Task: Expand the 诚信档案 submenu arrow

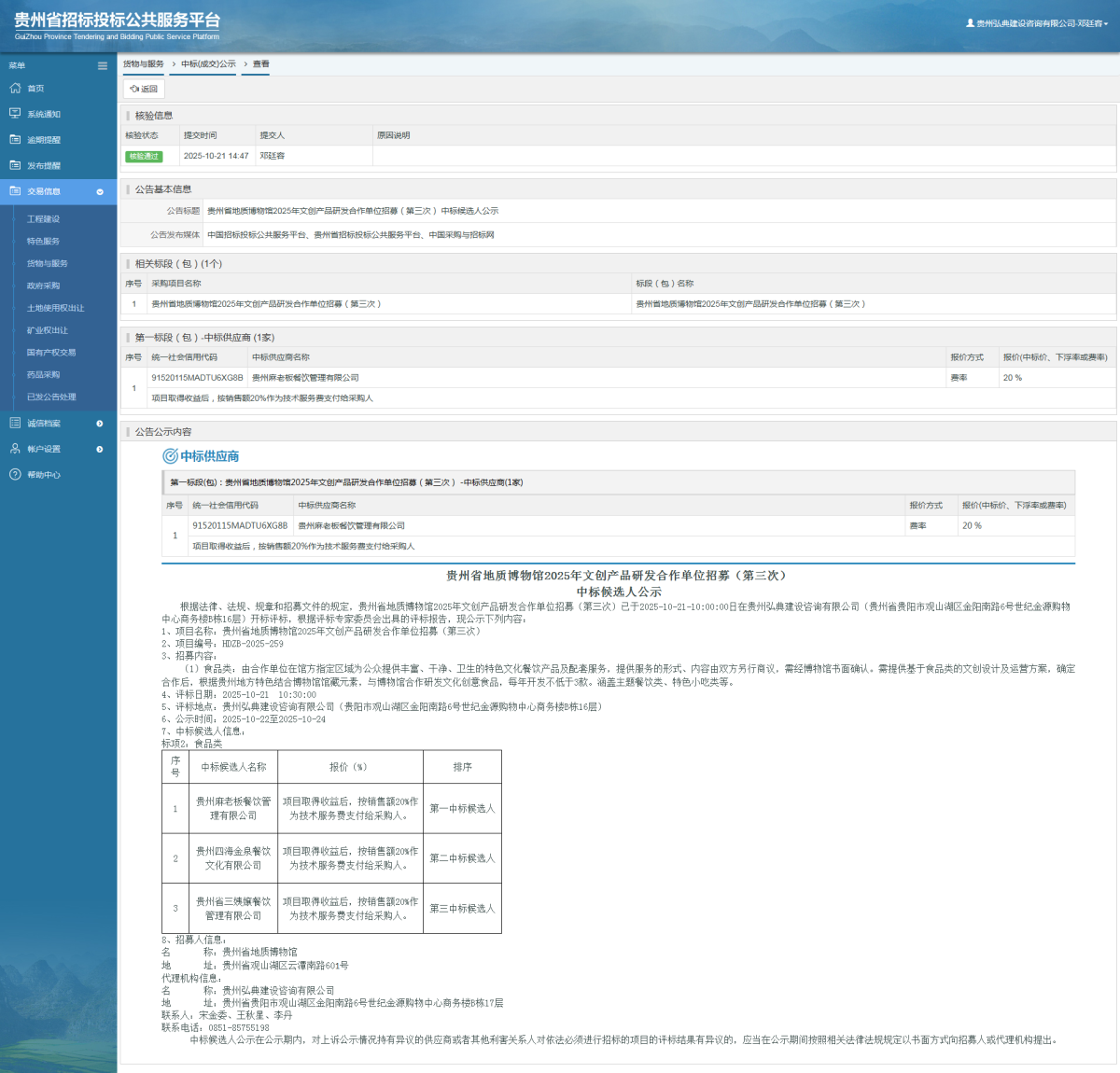Action: point(100,424)
